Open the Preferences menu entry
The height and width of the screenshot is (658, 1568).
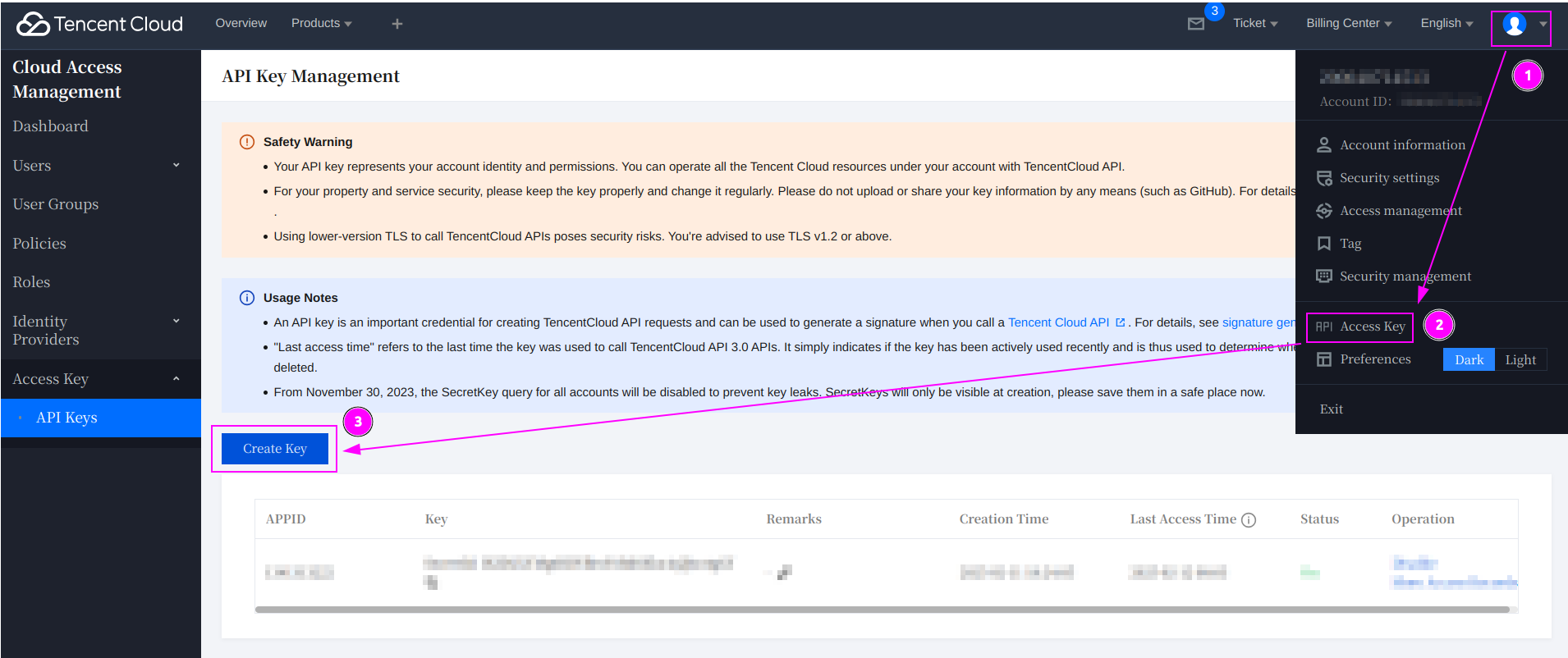click(x=1375, y=359)
